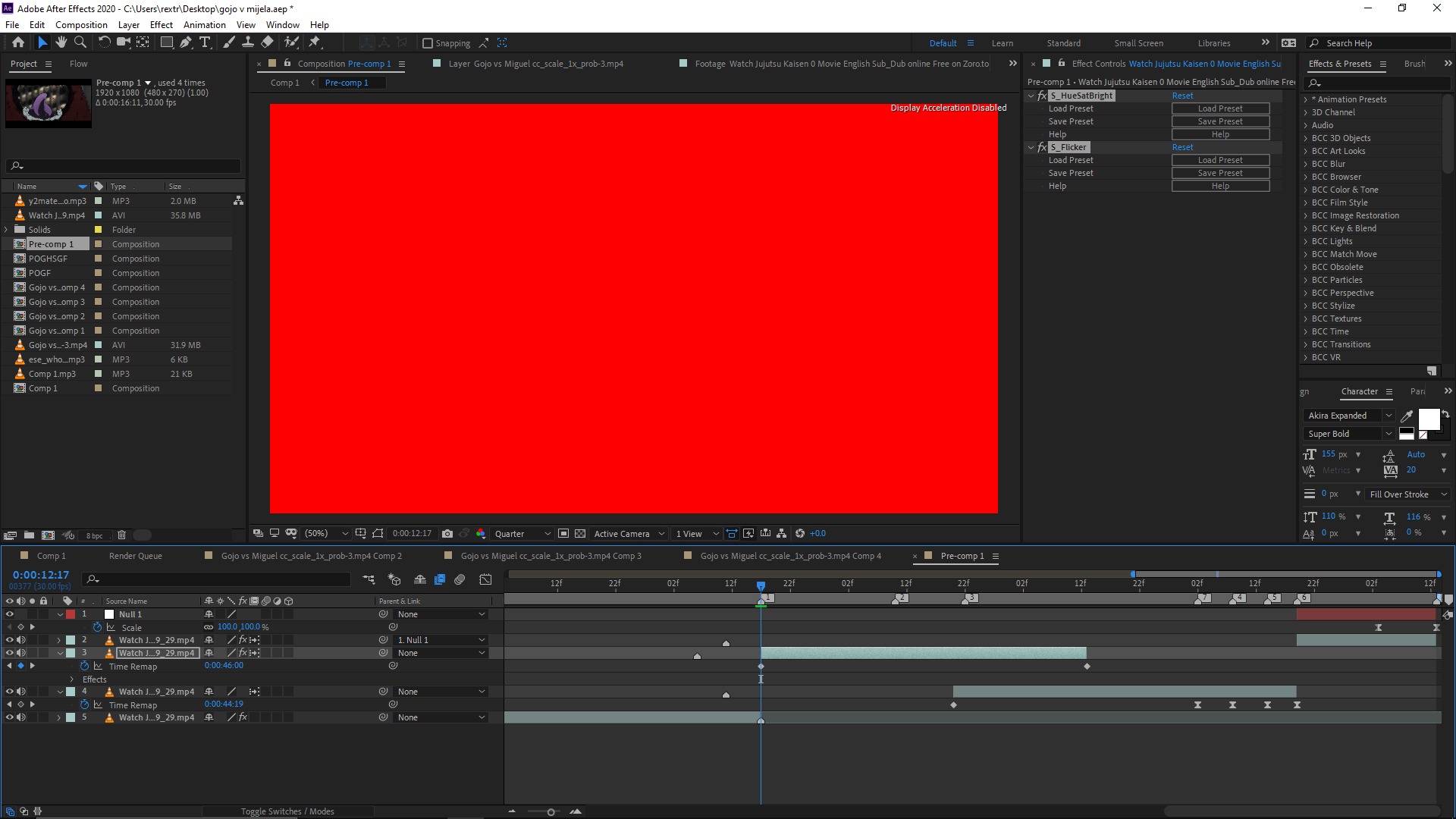Toggle visibility of the Null 1 layer

pyautogui.click(x=9, y=614)
